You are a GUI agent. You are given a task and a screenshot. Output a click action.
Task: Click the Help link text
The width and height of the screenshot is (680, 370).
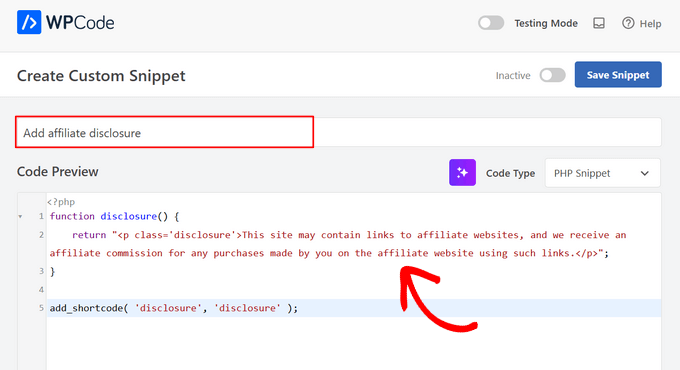click(650, 23)
